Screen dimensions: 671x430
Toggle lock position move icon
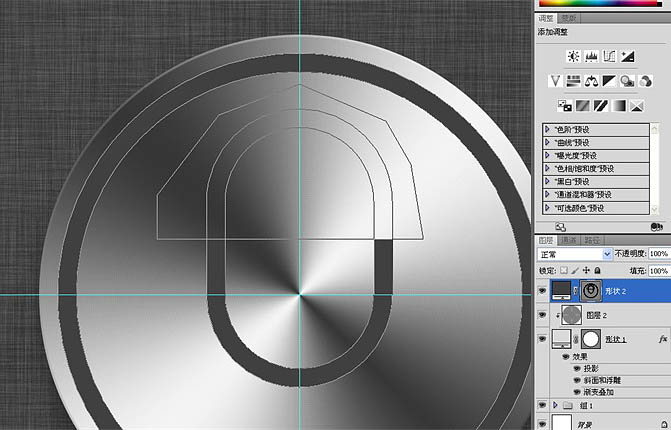(586, 270)
